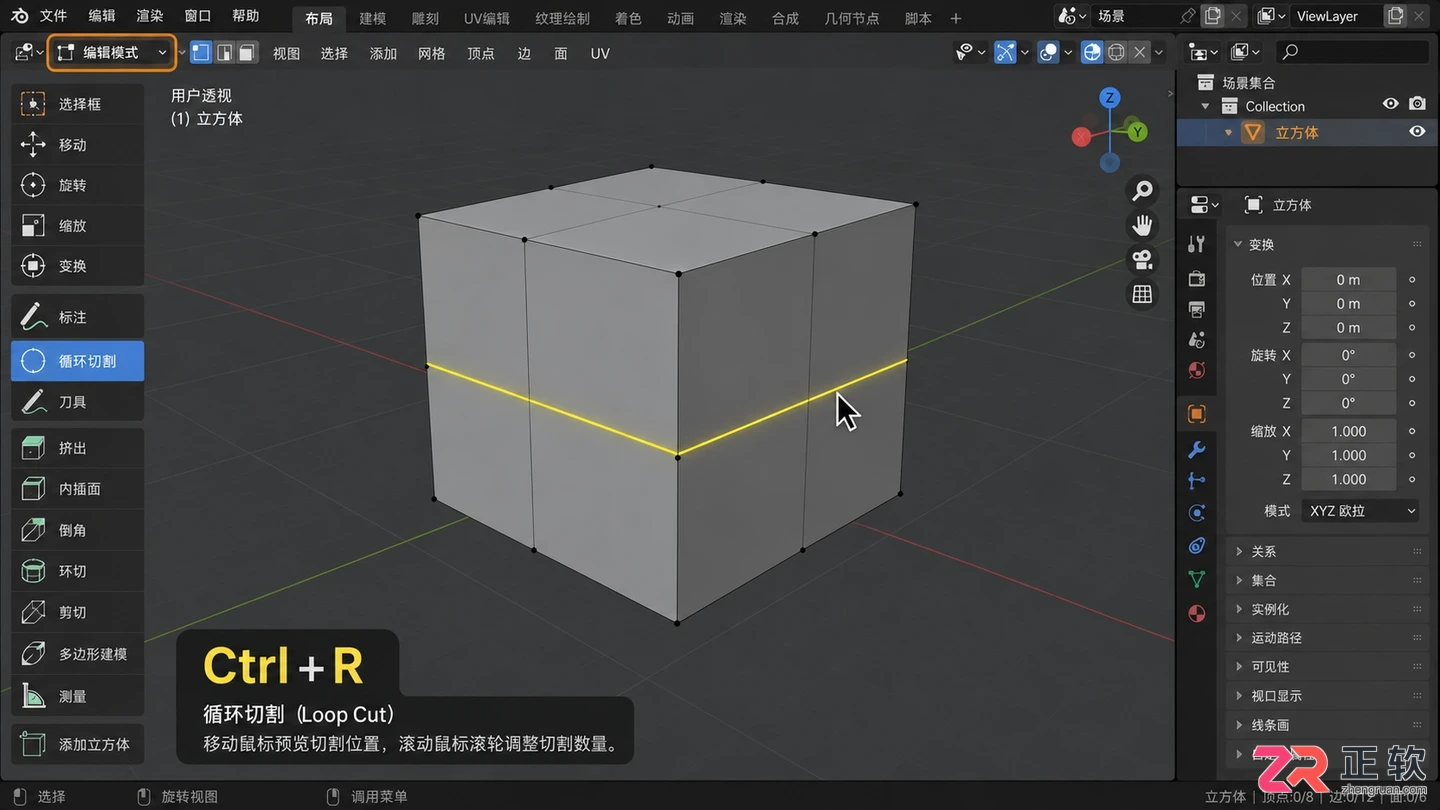Open the 编辑 menu in top bar
Image resolution: width=1440 pixels, height=810 pixels.
pyautogui.click(x=101, y=16)
